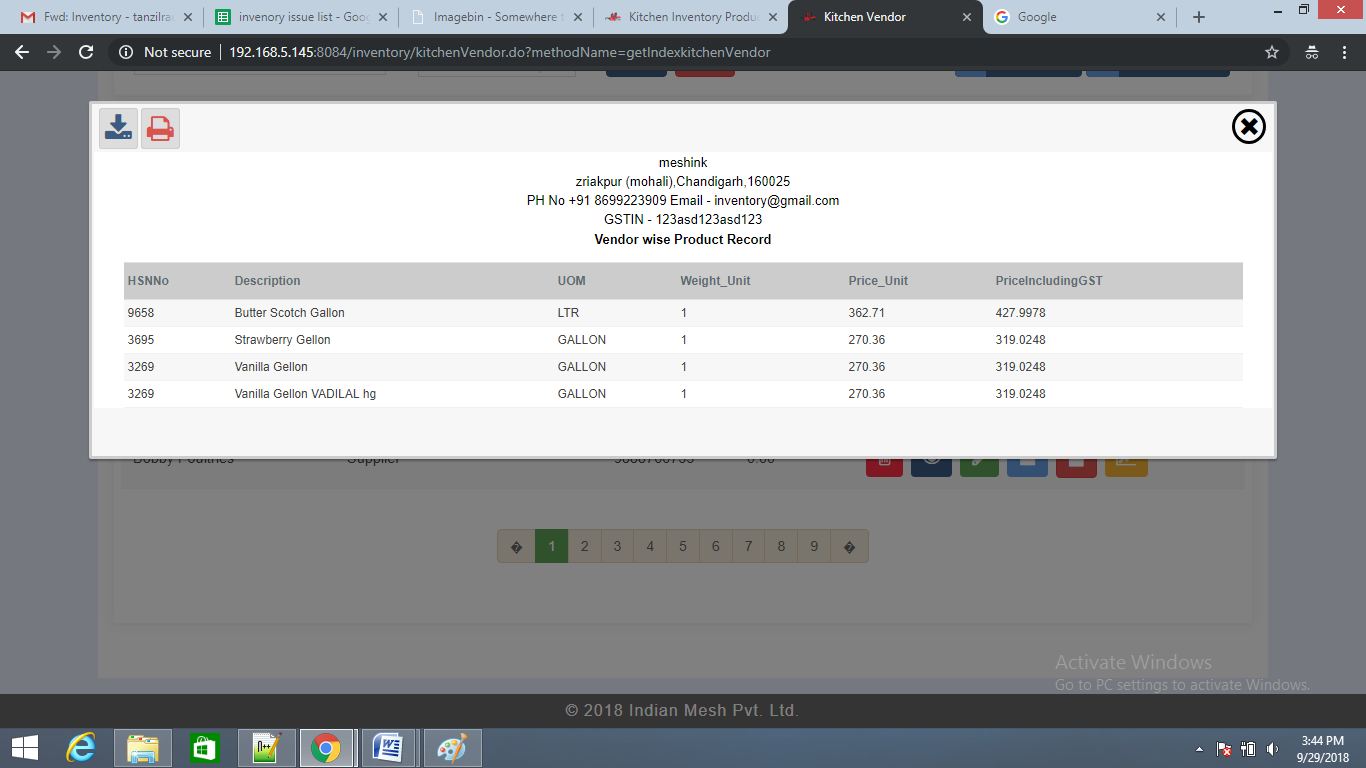Screen dimensions: 1366x768
Task: Click price 362.71 in Butter Scotch row
Action: [866, 313]
